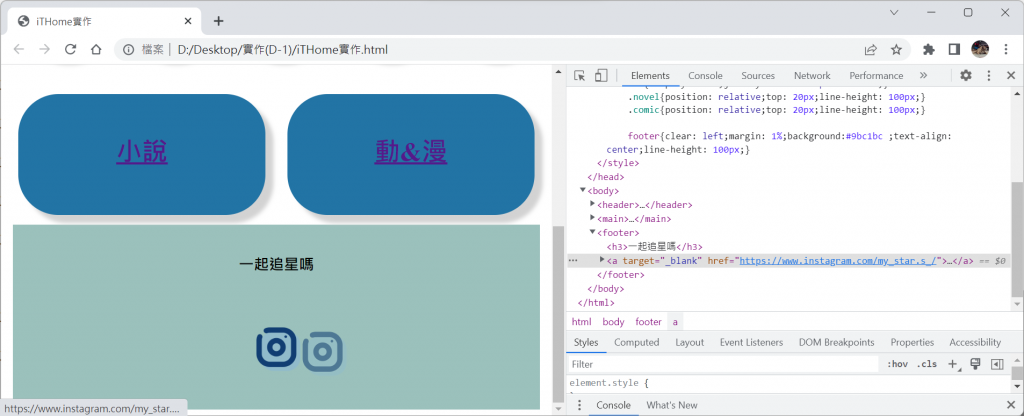Close the iTHome實作 tab
Screen dimensions: 1024x416
click(x=188, y=21)
